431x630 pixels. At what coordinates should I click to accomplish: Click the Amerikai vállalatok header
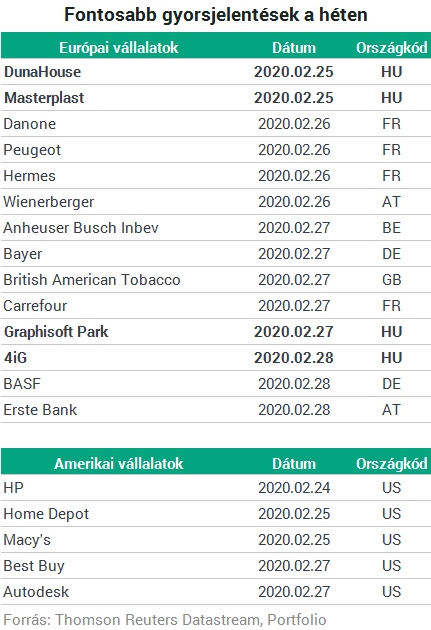pos(119,464)
